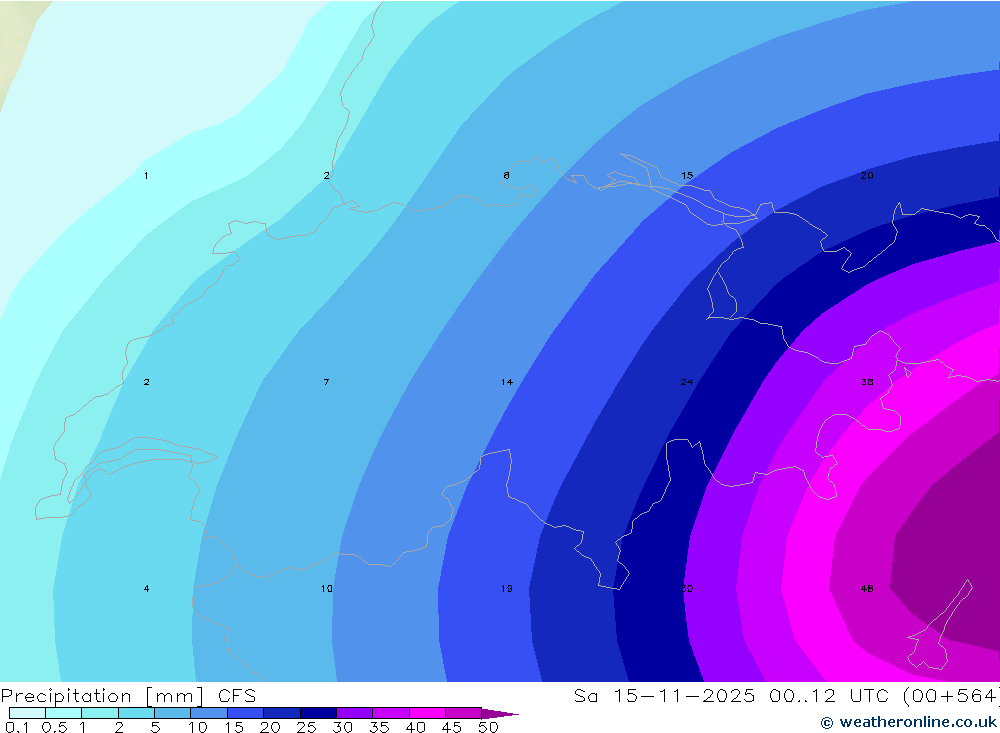This screenshot has width=1000, height=733.
Task: Click the map grid value "7"
Action: click(327, 382)
